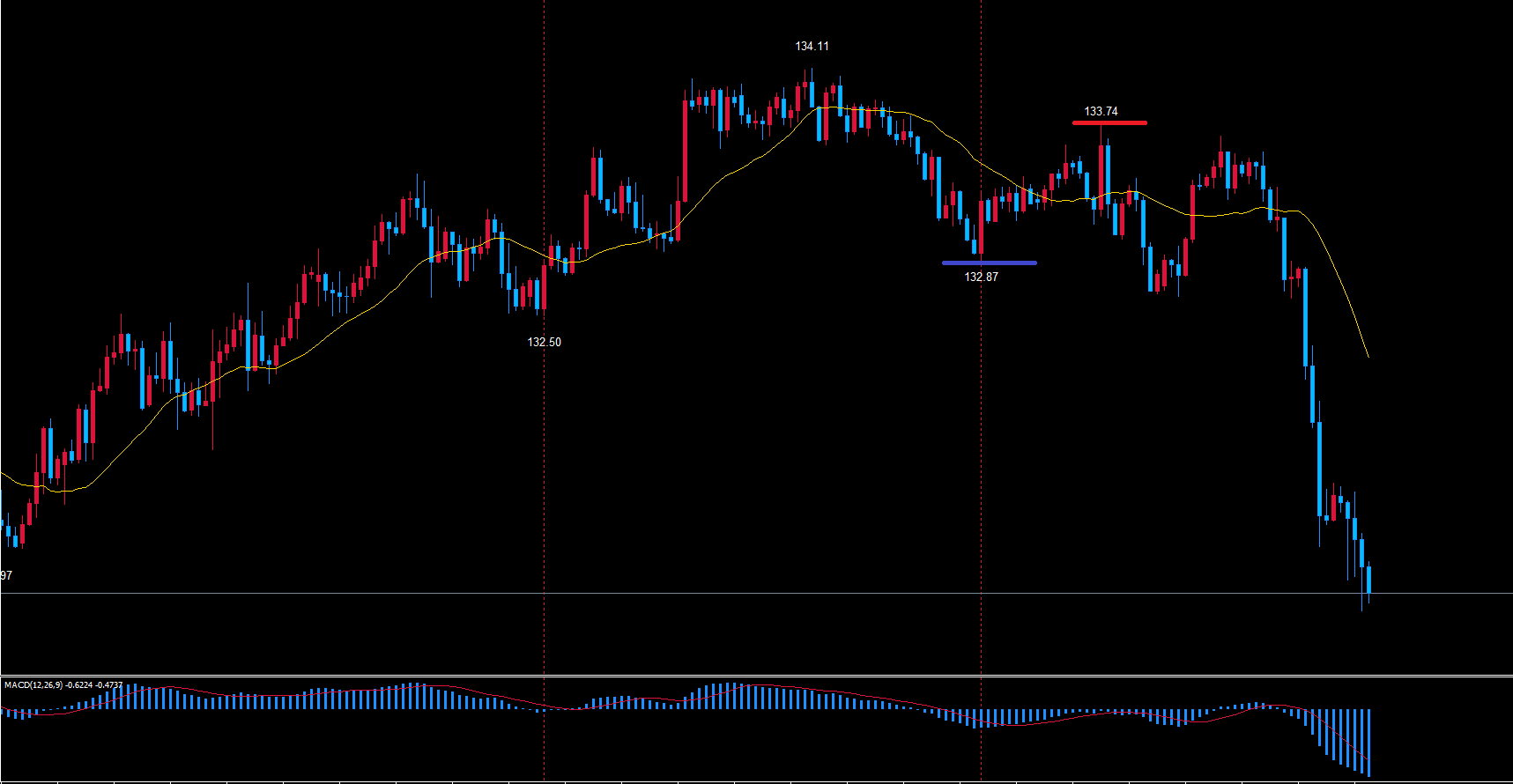Click the 132.50 low price label
1513x784 pixels.
pyautogui.click(x=544, y=342)
